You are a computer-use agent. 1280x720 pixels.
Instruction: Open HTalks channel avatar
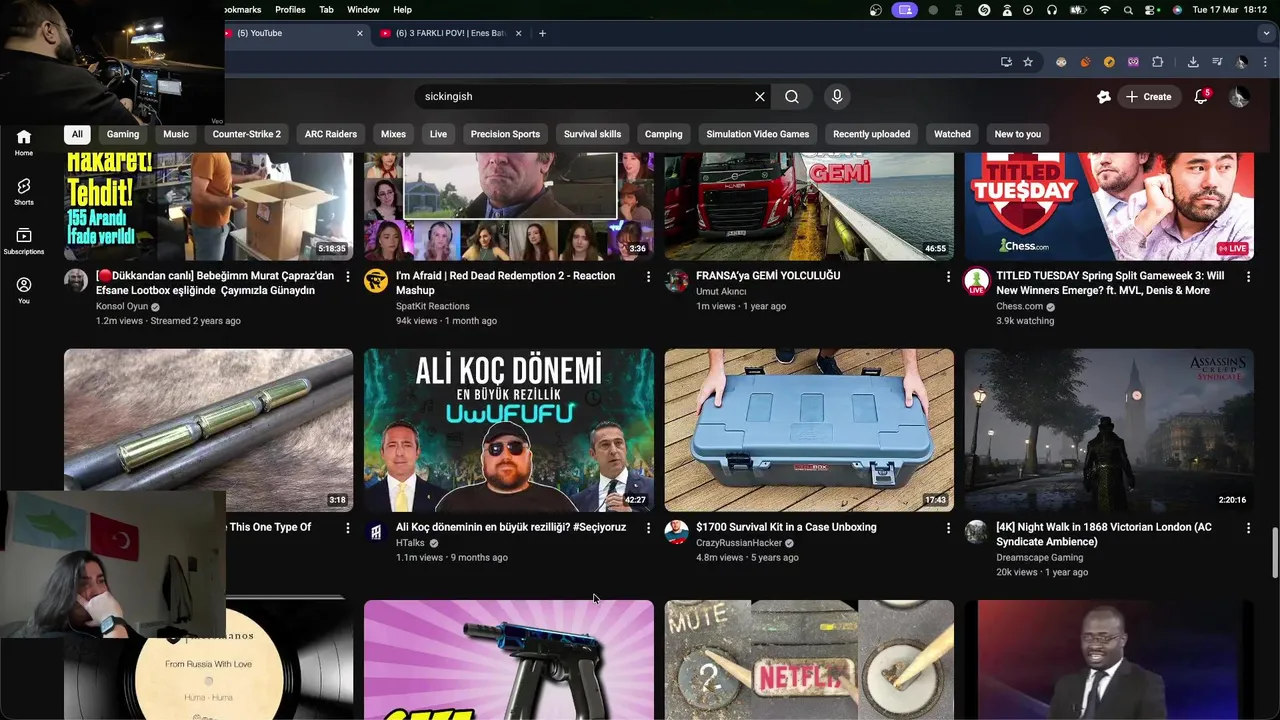376,531
